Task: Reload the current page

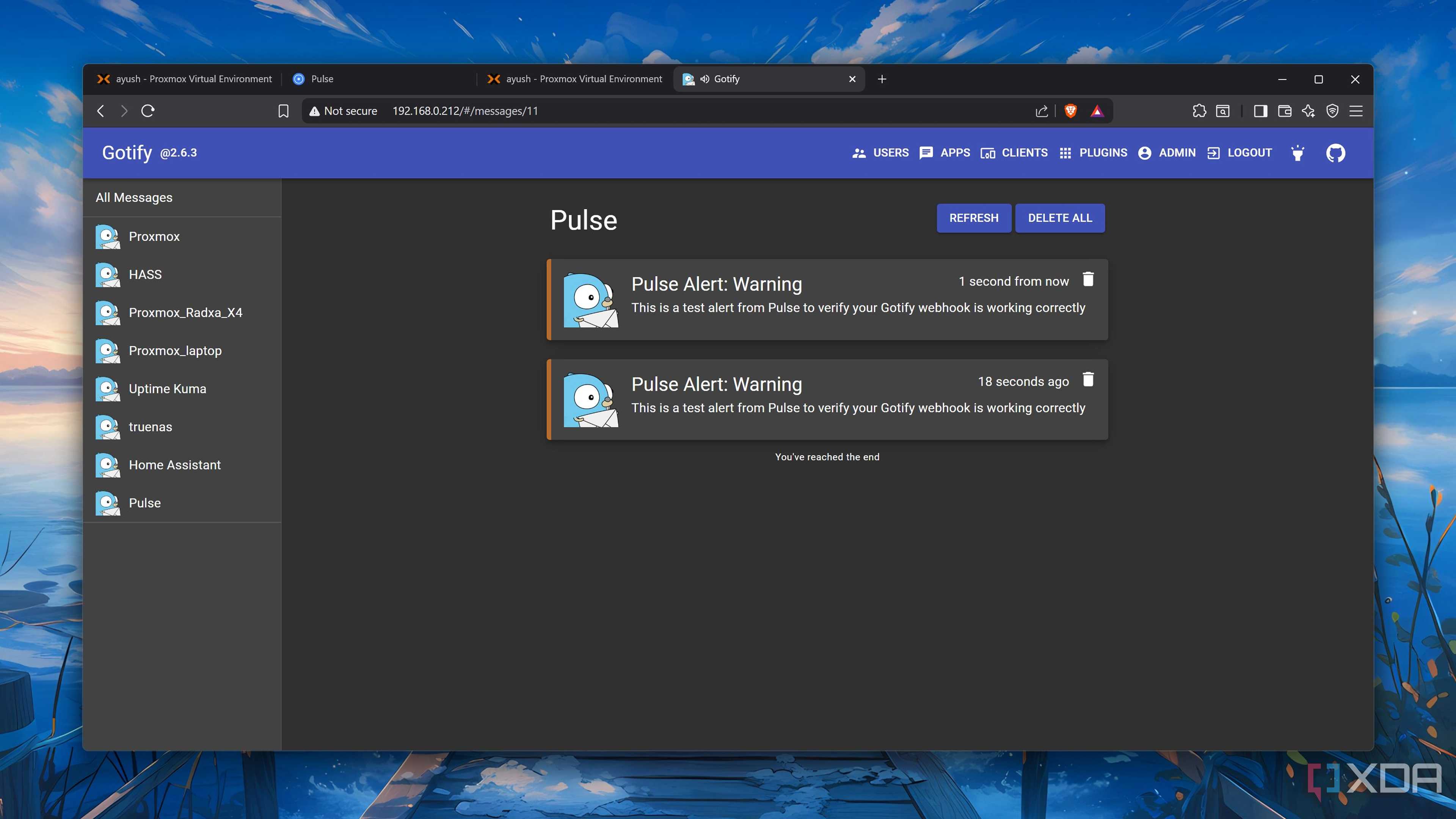Action: (147, 111)
